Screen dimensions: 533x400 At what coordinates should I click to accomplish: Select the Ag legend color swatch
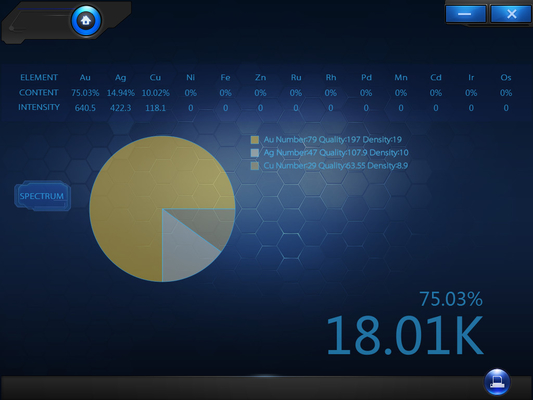click(x=255, y=153)
